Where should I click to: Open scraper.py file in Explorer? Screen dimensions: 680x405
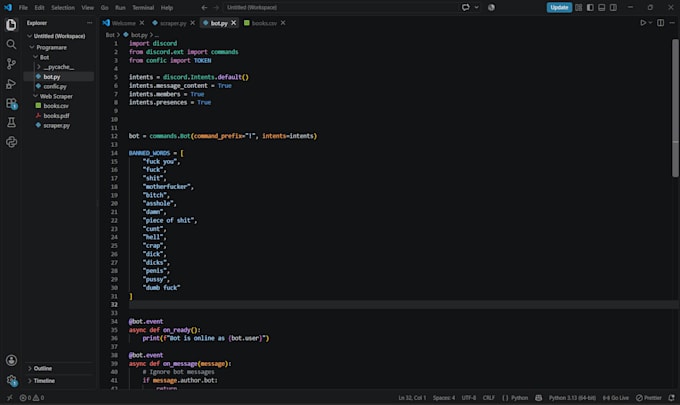pos(56,125)
